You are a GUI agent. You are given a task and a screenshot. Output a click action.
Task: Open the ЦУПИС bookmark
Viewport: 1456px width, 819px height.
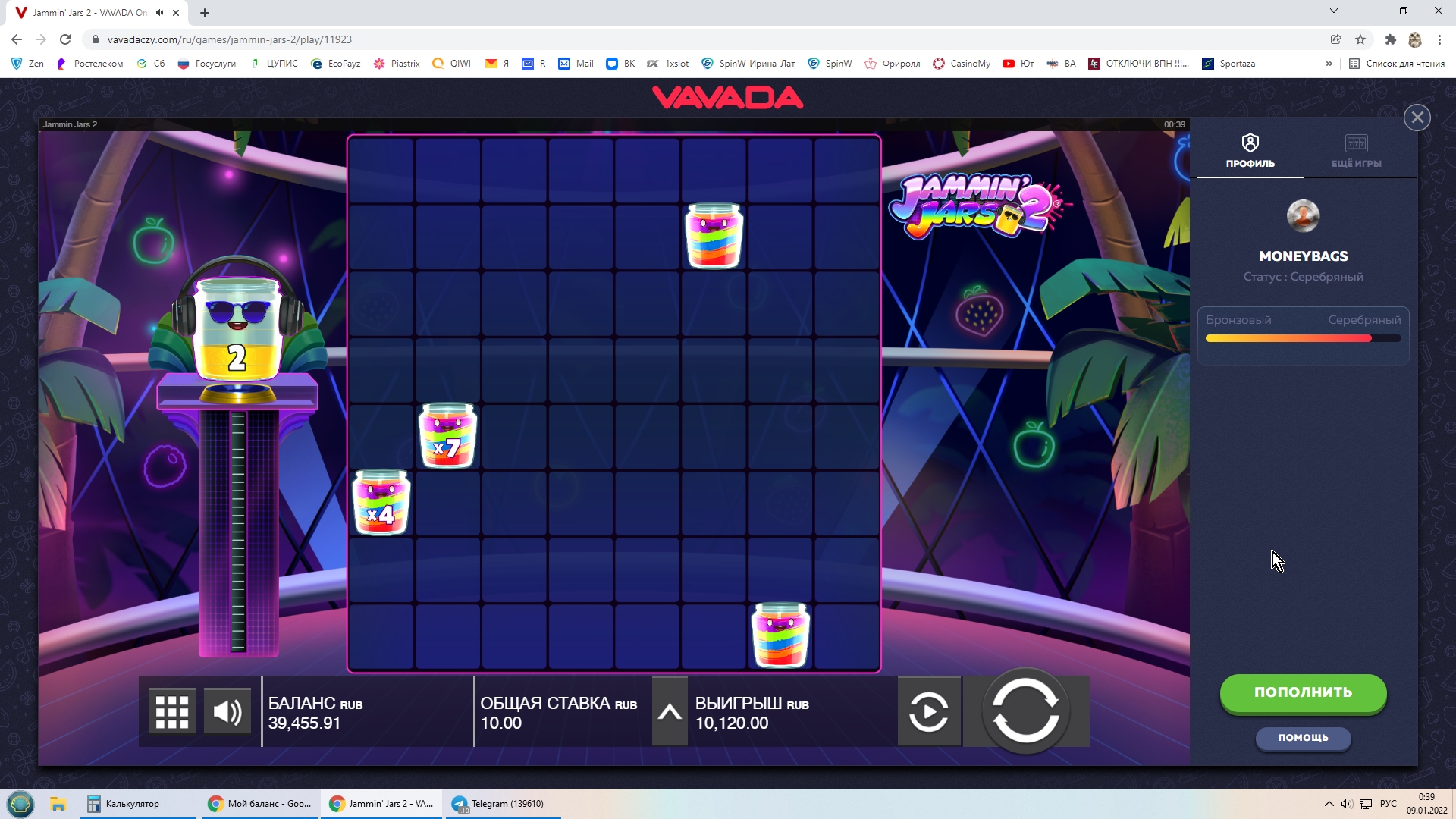click(x=274, y=64)
